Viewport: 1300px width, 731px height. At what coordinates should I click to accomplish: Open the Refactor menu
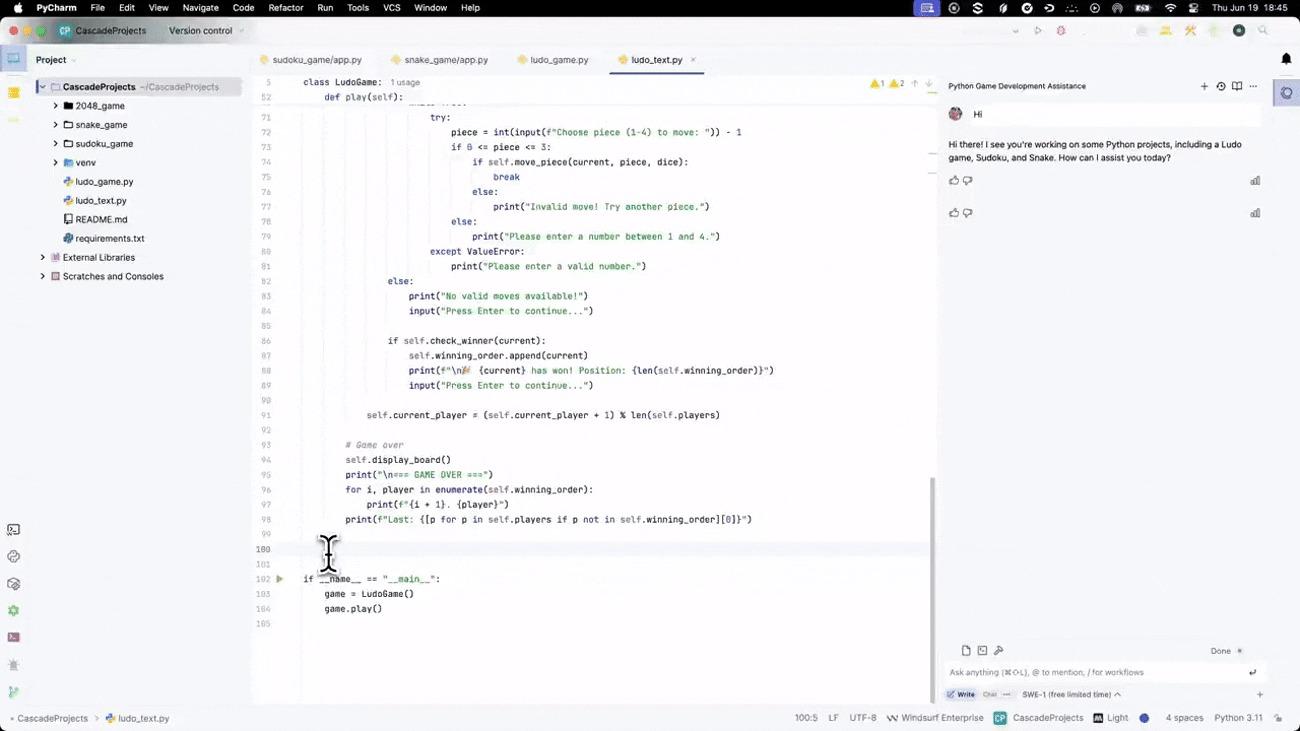(285, 8)
